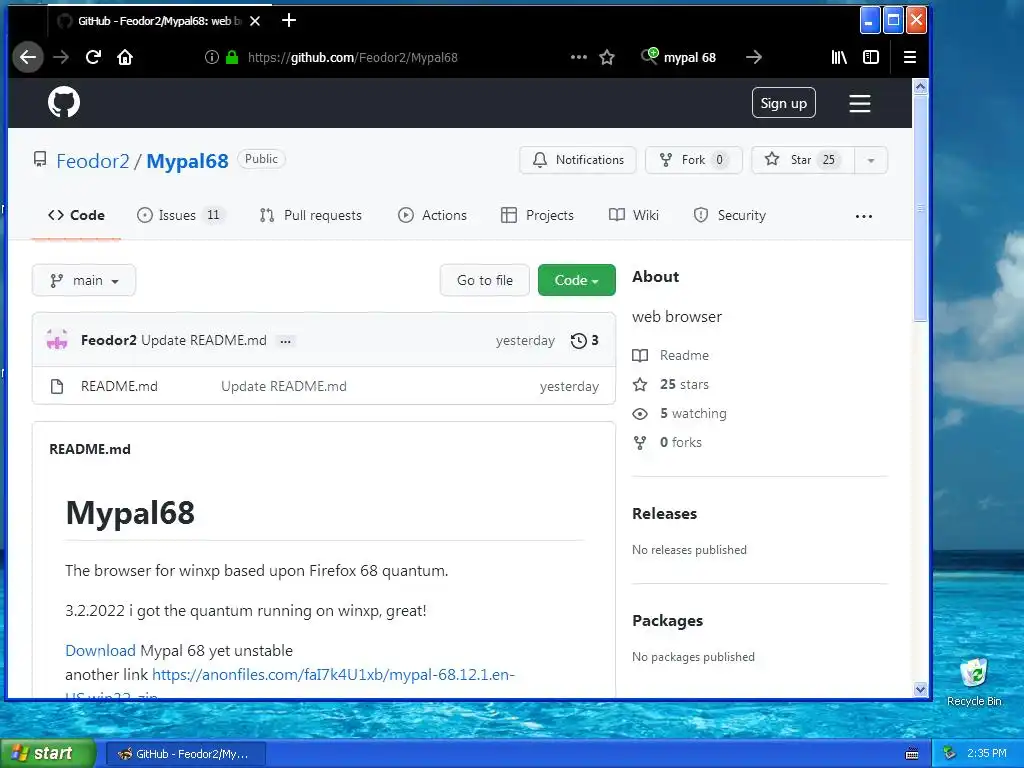The height and width of the screenshot is (768, 1024).
Task: Click the GitHub octocat logo
Action: [64, 103]
